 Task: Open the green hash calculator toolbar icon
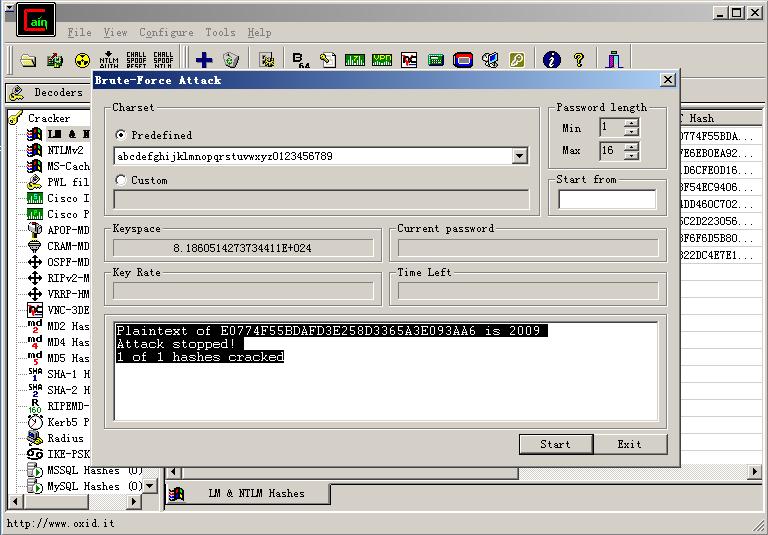coord(436,60)
